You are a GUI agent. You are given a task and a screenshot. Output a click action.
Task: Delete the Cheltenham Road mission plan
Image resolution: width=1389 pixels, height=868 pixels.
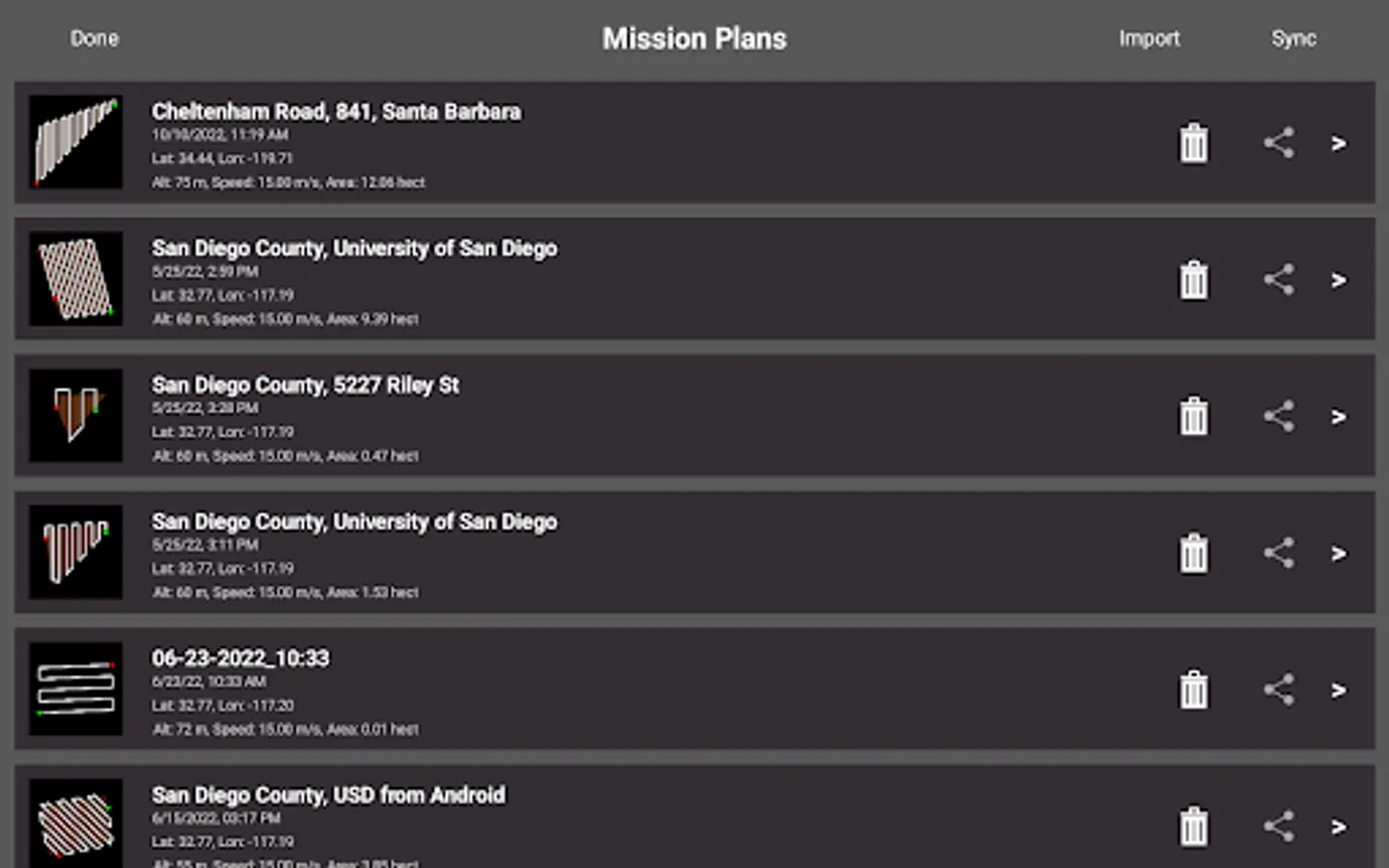click(x=1193, y=144)
